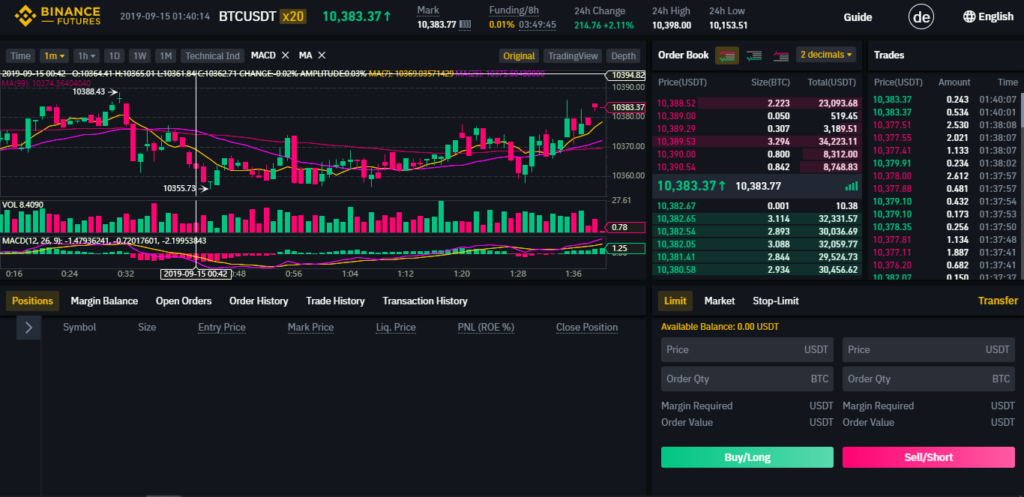
Task: Remove the MA indicator with X
Action: coord(321,56)
